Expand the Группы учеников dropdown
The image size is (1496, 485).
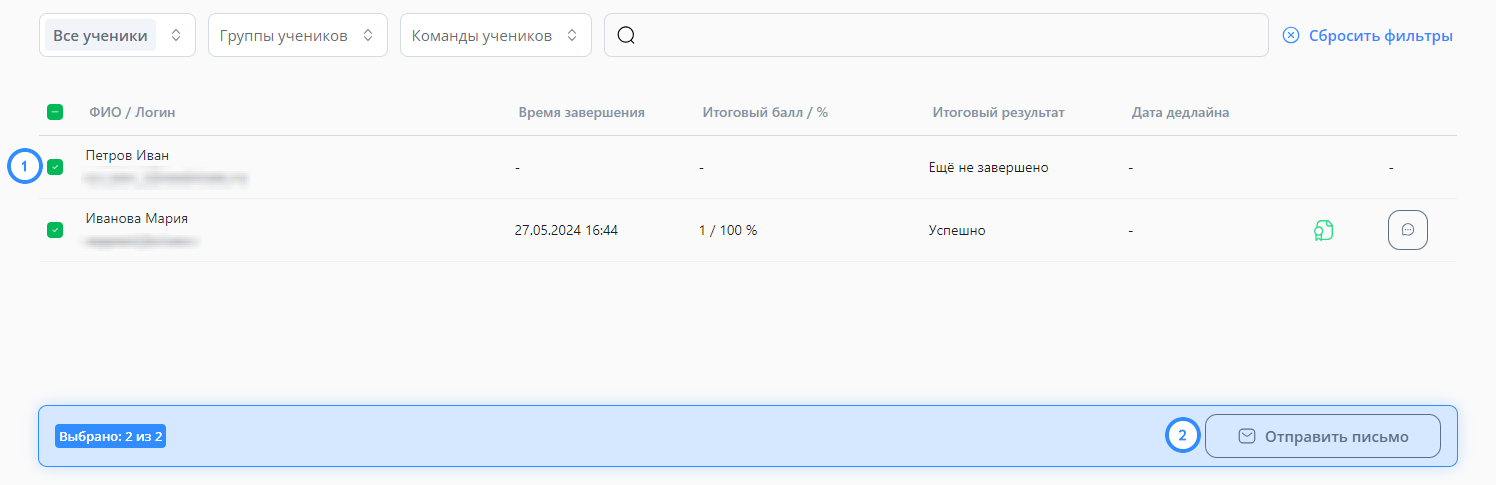click(x=298, y=35)
